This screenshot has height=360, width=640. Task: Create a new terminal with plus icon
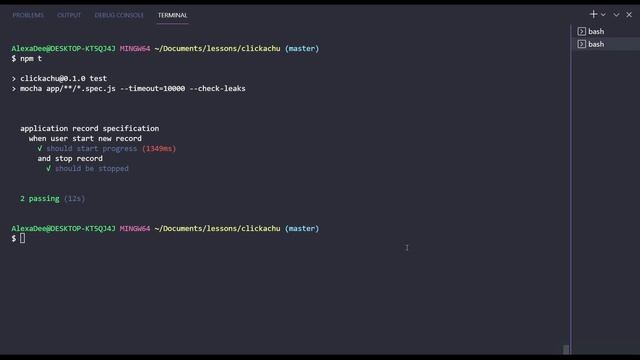[x=593, y=14]
